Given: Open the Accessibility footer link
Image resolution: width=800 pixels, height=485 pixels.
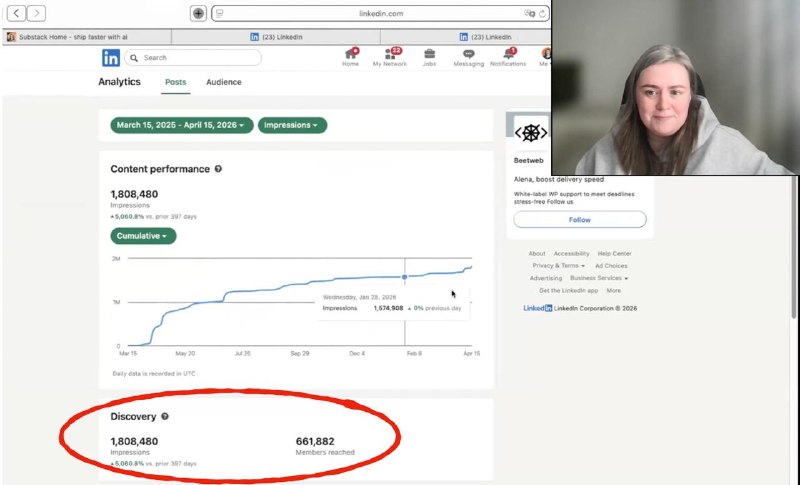Looking at the screenshot, I should pos(571,253).
